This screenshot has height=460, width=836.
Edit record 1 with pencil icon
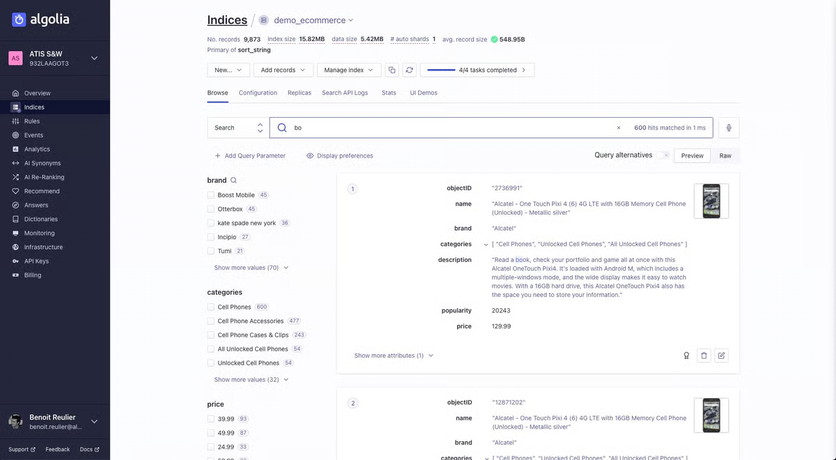(x=721, y=356)
